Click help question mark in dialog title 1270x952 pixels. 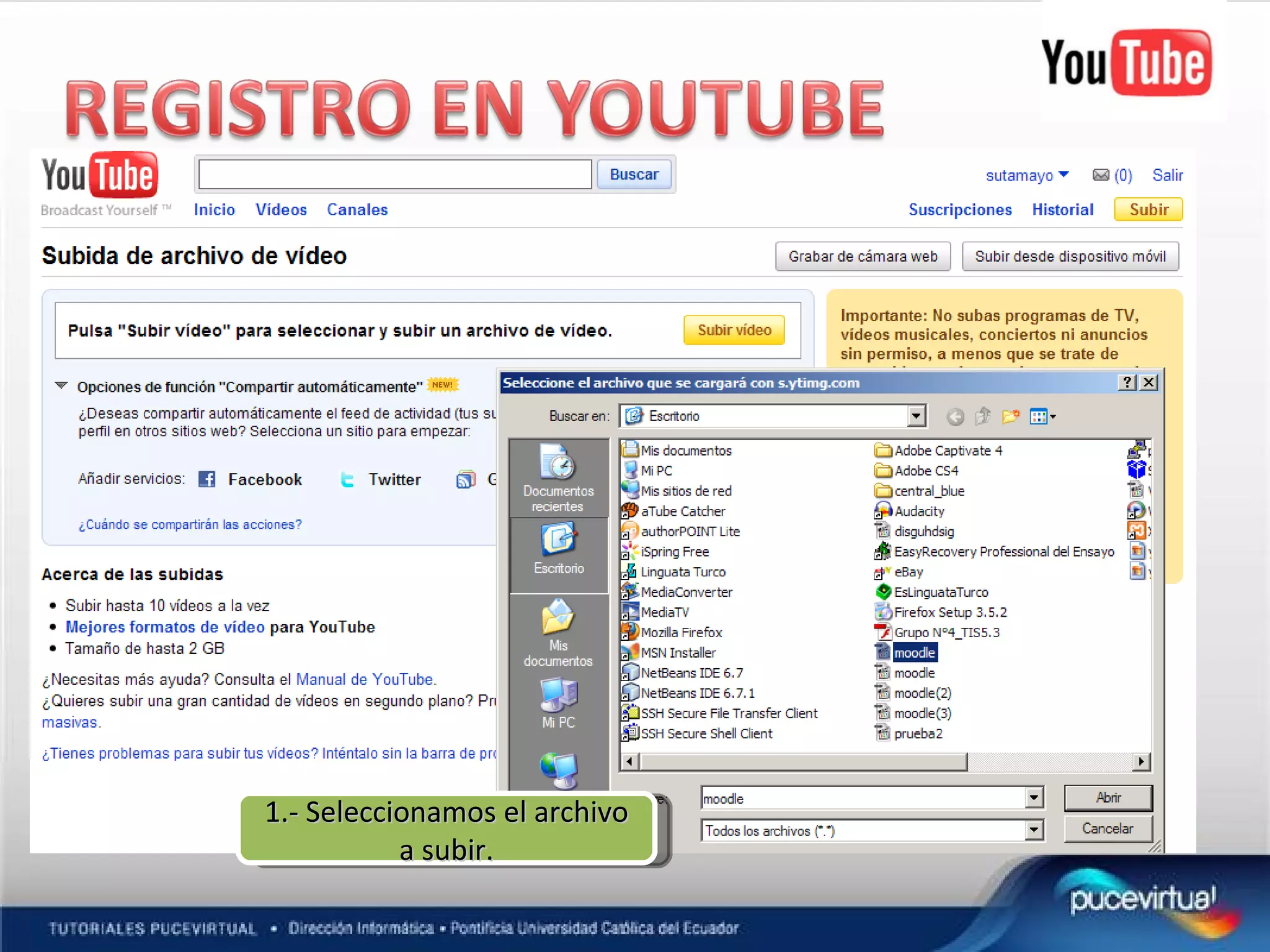[x=1127, y=382]
